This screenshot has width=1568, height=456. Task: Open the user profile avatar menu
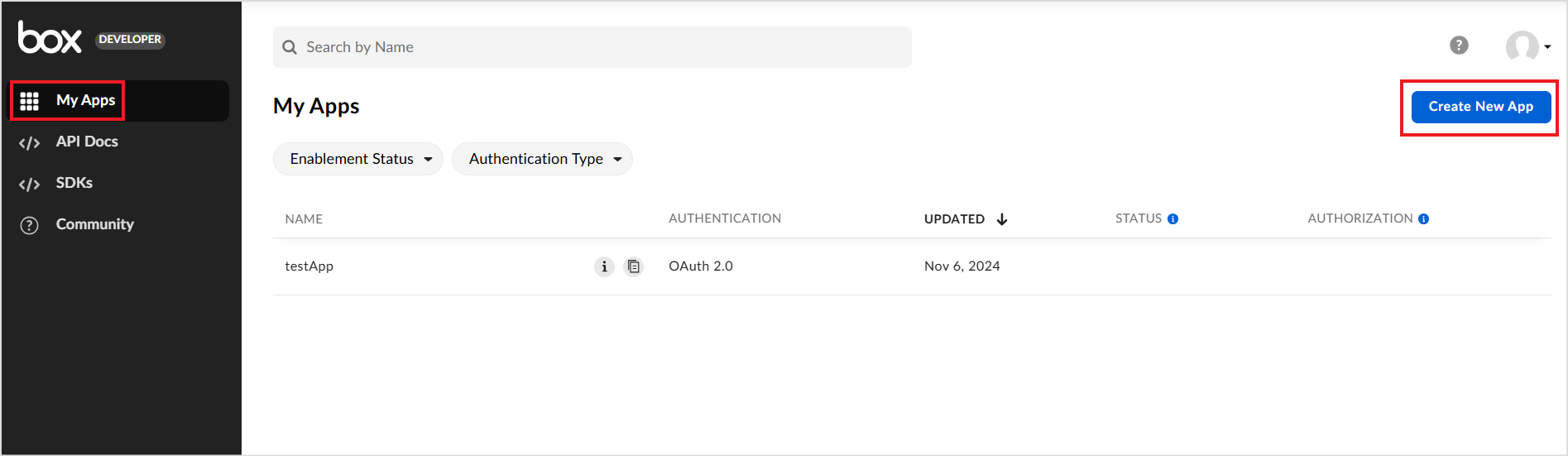1527,46
